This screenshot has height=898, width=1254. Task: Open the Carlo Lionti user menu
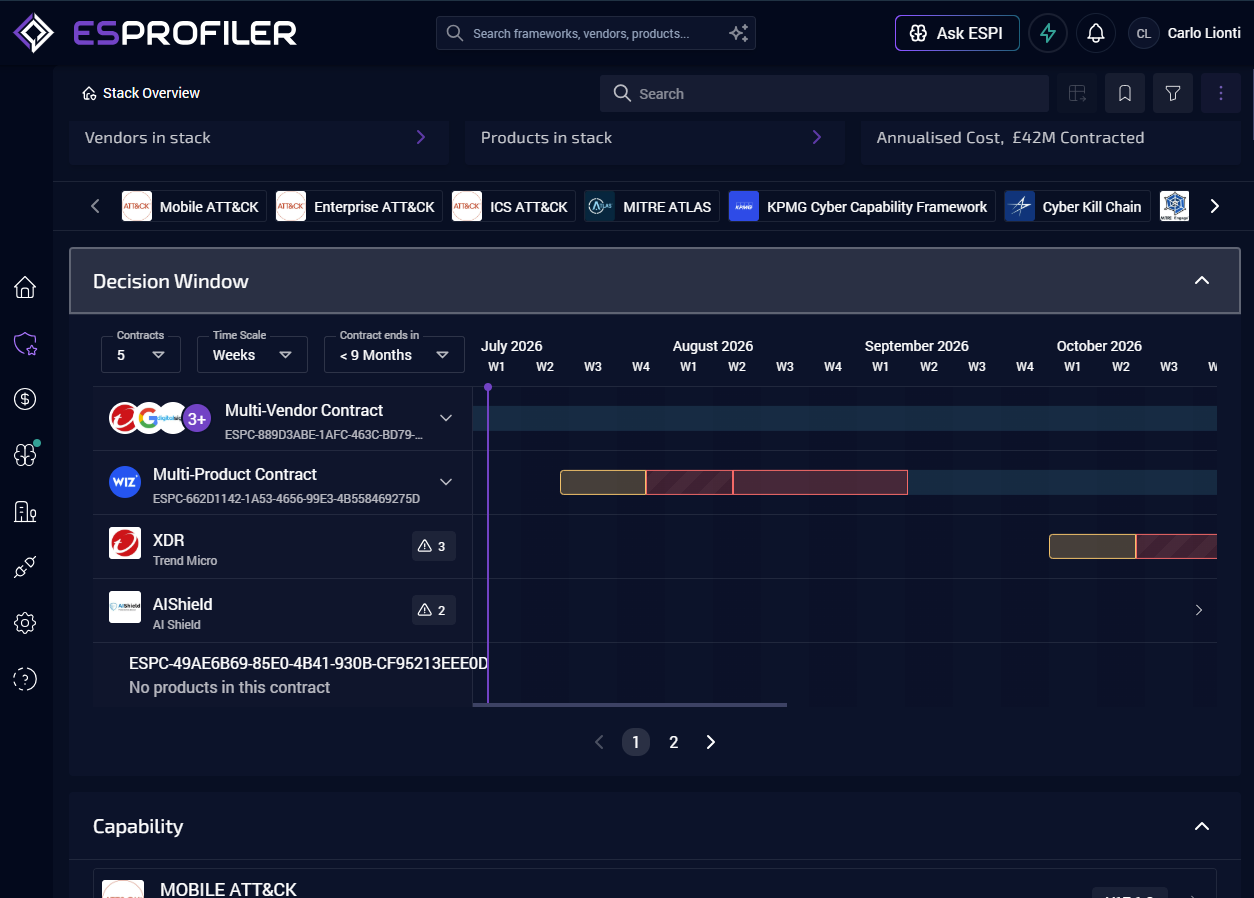tap(1185, 33)
